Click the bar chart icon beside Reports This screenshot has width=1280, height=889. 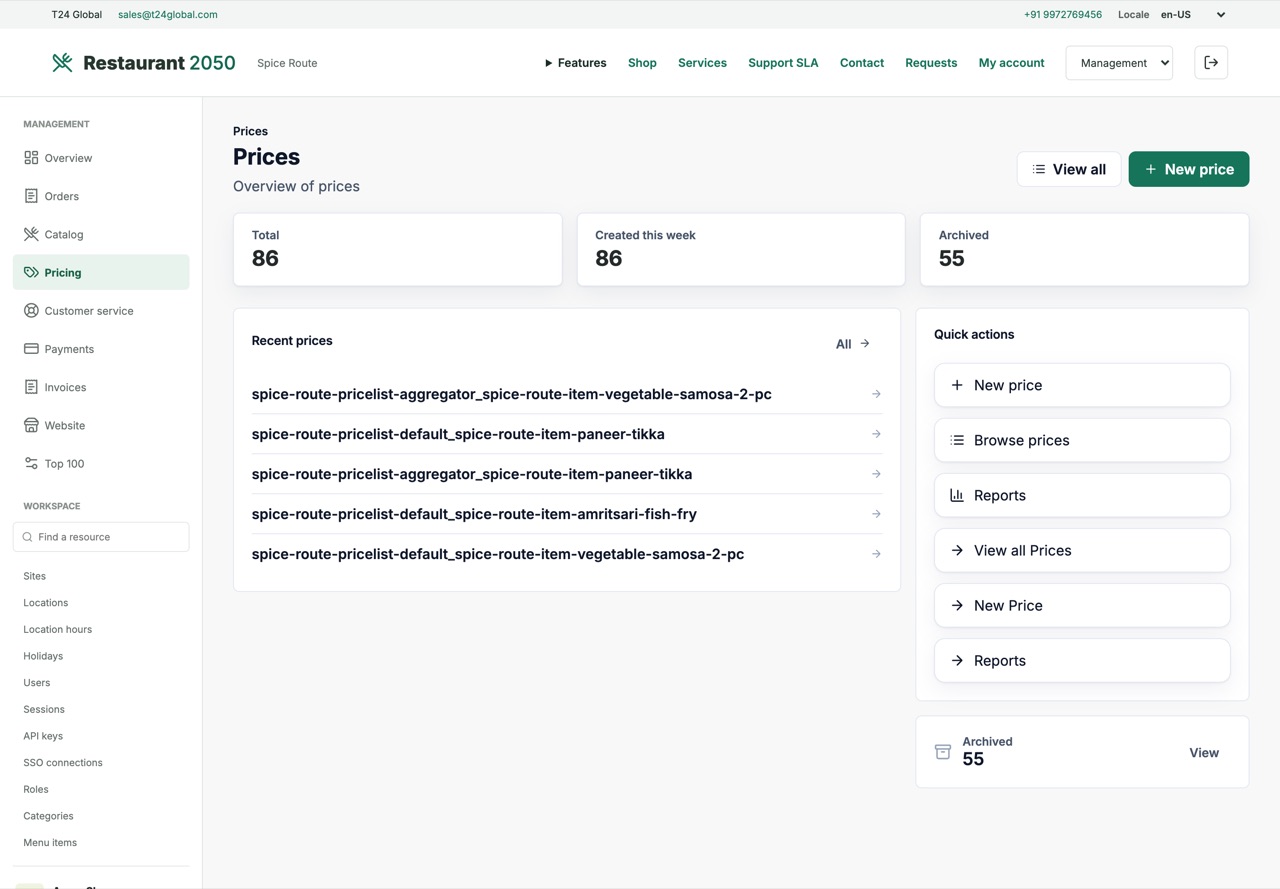[957, 495]
